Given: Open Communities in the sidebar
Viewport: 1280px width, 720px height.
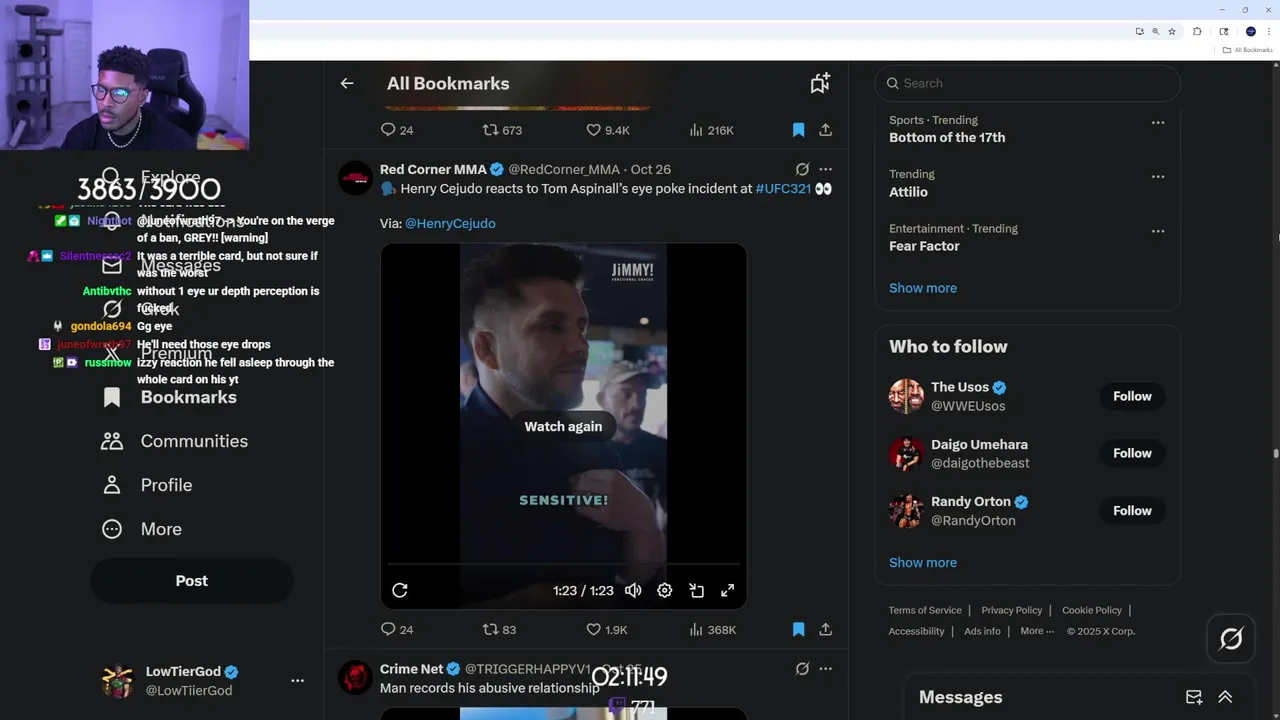Looking at the screenshot, I should (x=174, y=441).
